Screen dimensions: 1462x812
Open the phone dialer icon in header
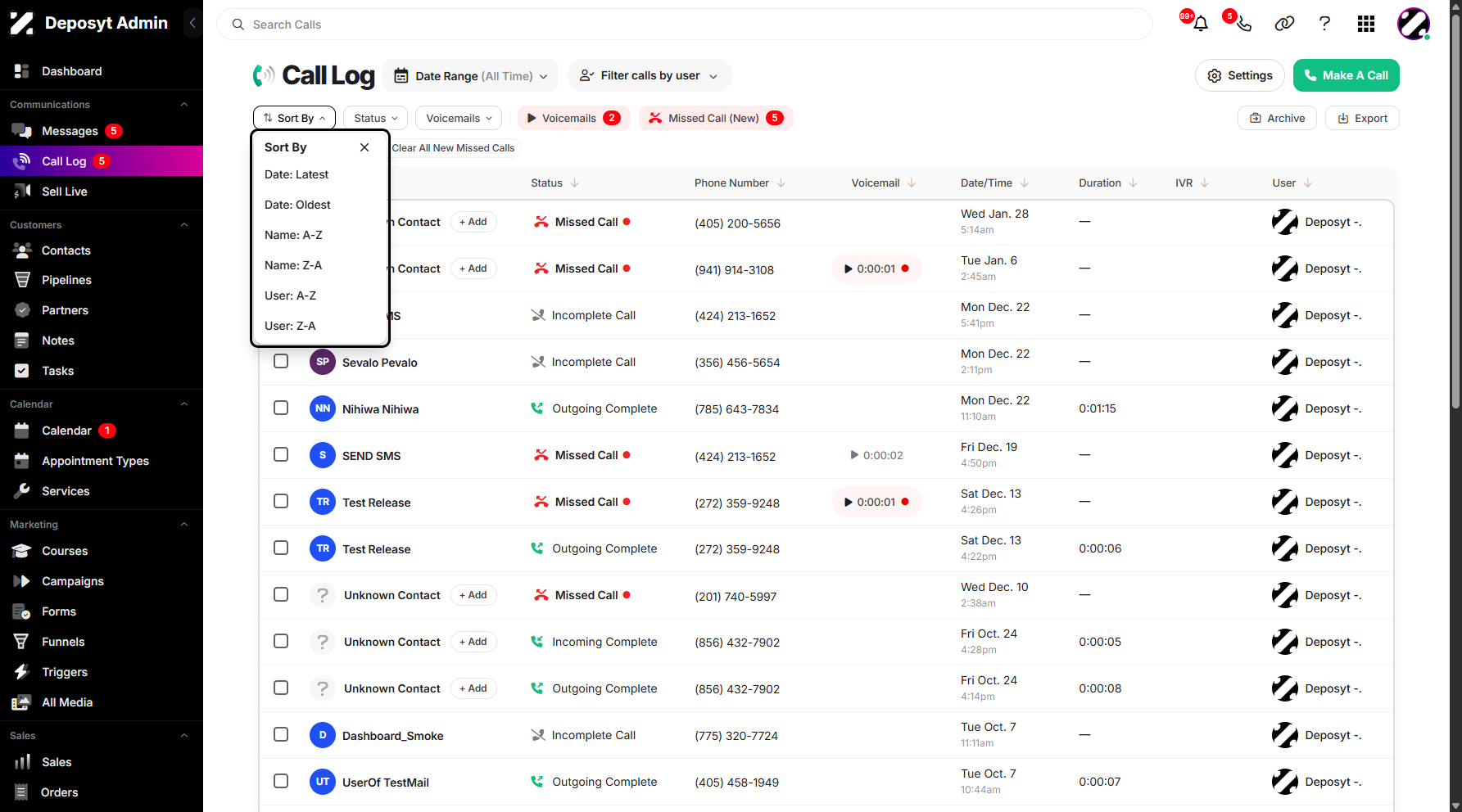pos(1243,24)
